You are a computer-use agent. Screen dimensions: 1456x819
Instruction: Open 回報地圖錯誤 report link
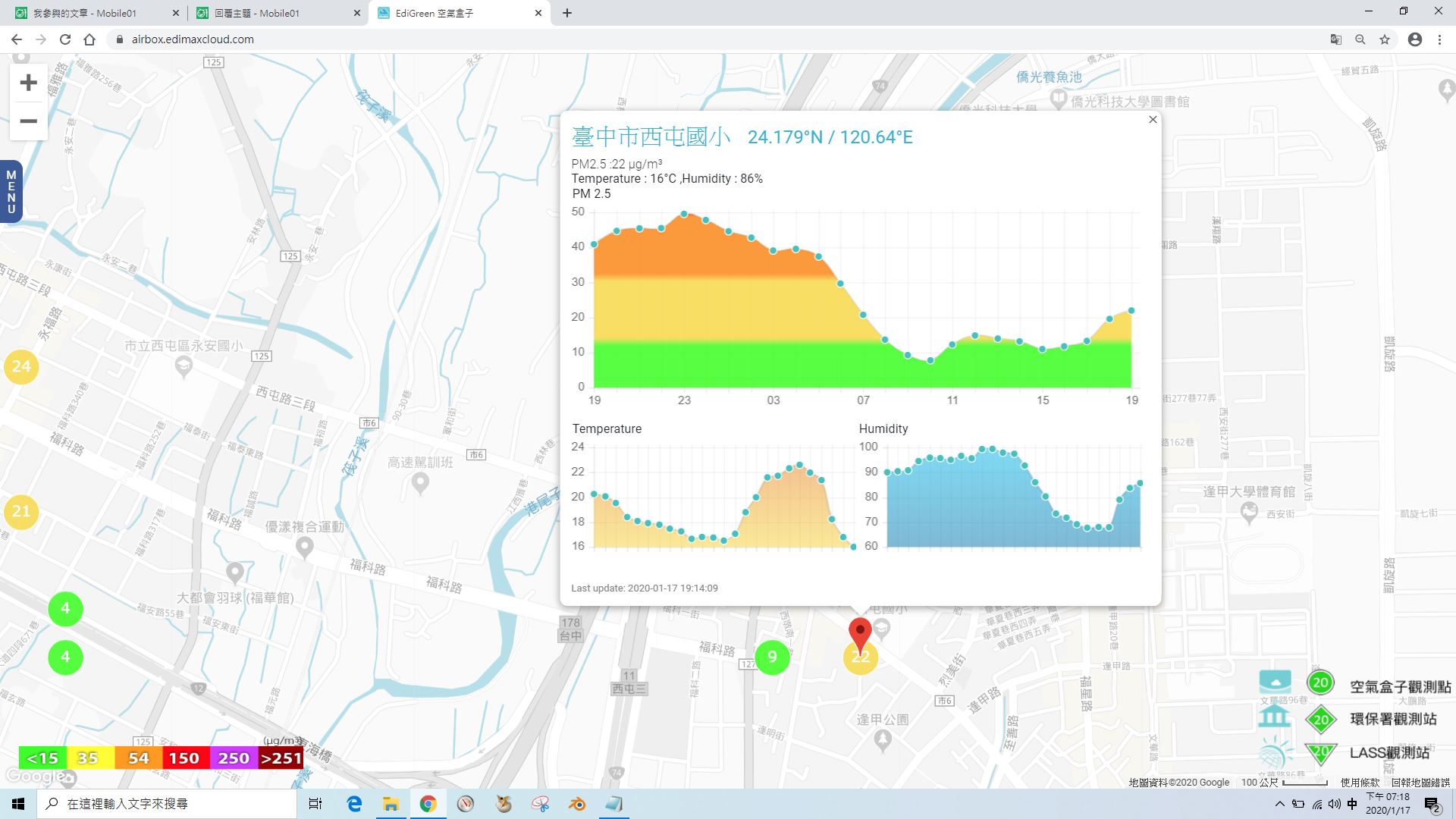pos(1420,782)
